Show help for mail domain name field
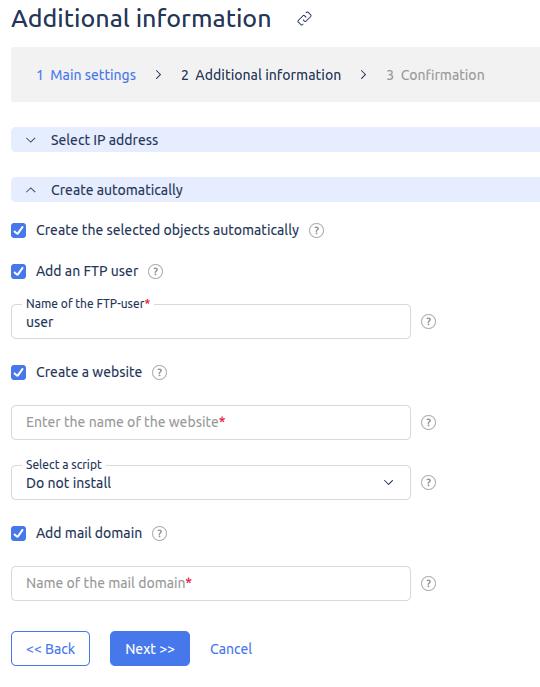Image resolution: width=540 pixels, height=687 pixels. (x=428, y=583)
